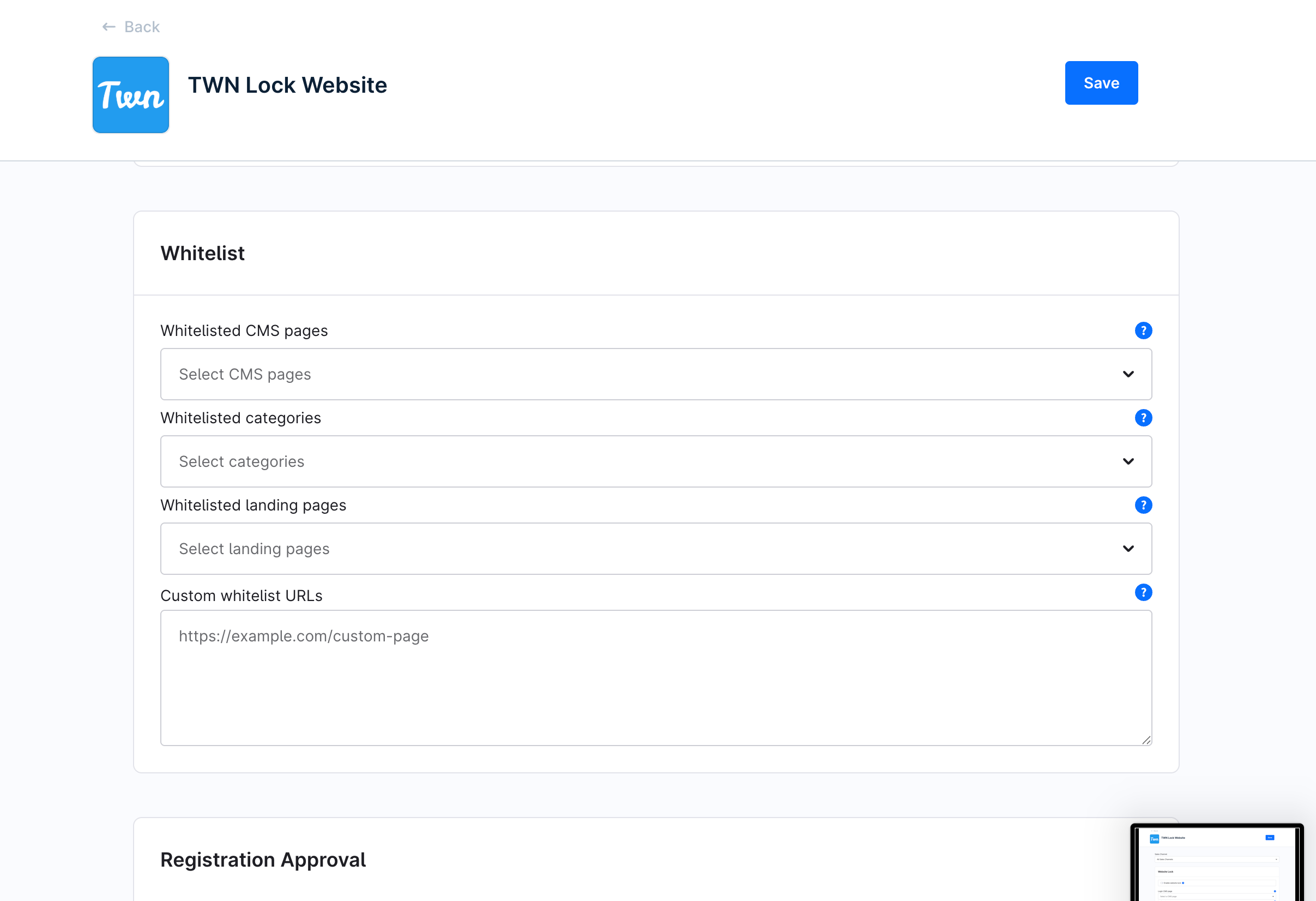
Task: Open help for Whitelisted categories
Action: click(1143, 418)
